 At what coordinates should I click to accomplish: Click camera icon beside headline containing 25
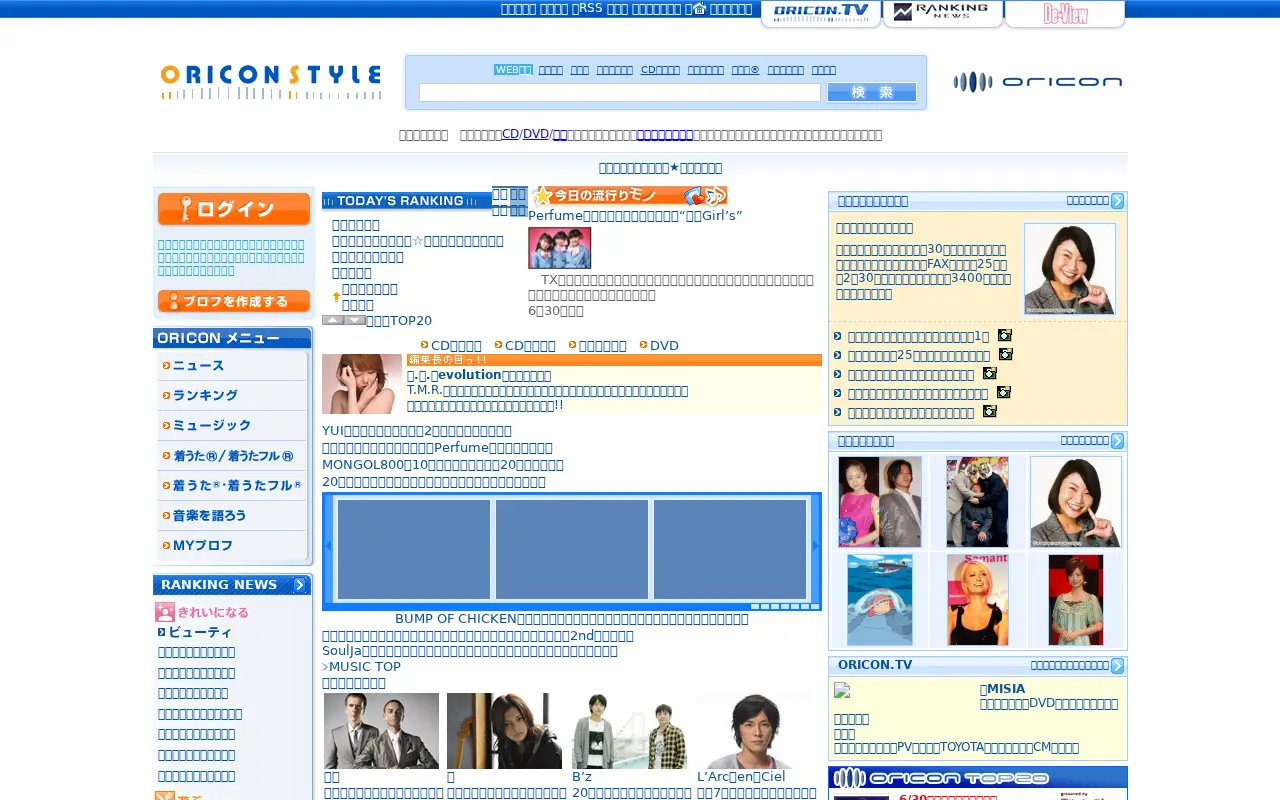tap(1006, 354)
